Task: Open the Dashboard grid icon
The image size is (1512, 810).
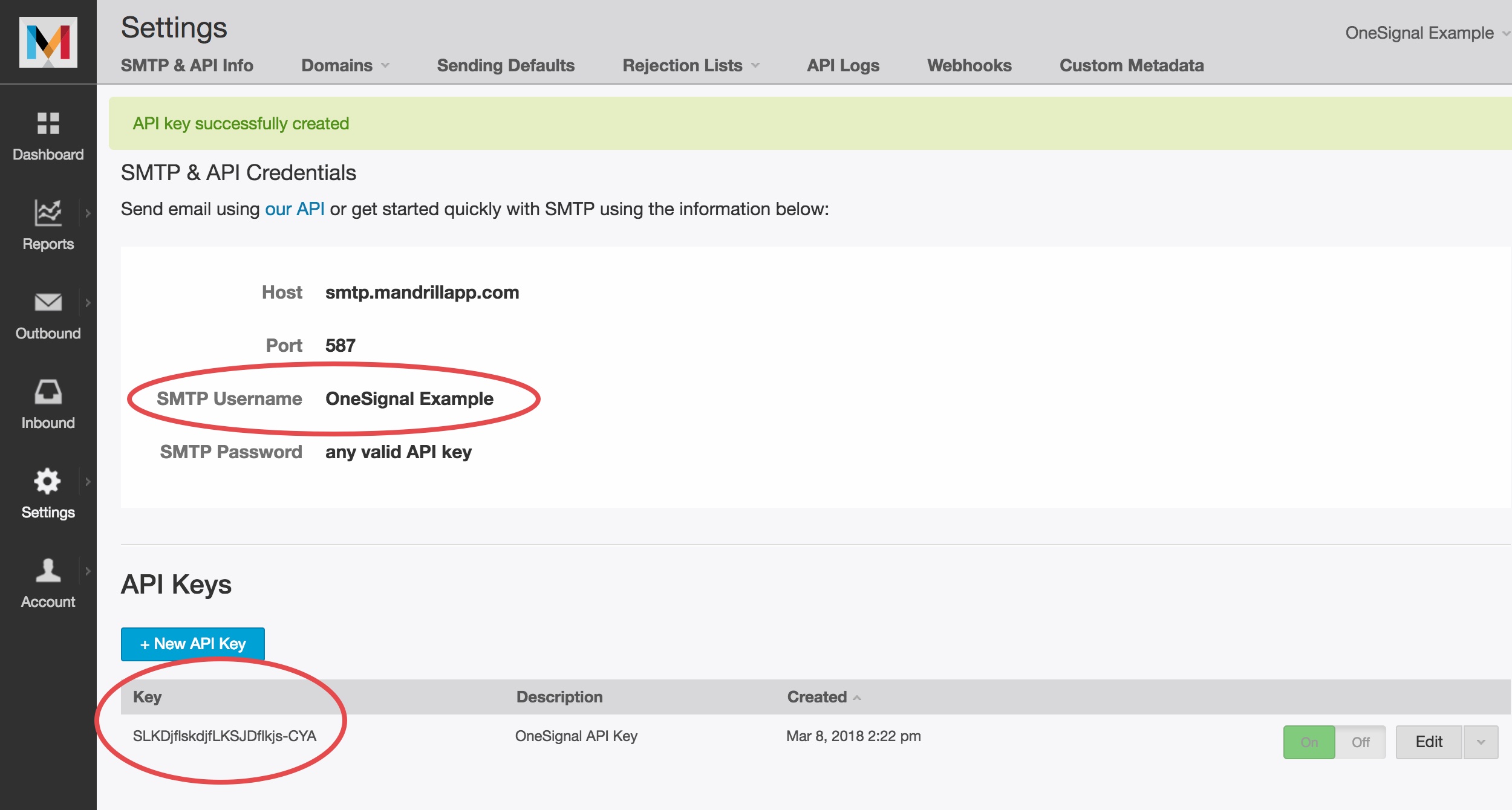Action: [x=48, y=123]
